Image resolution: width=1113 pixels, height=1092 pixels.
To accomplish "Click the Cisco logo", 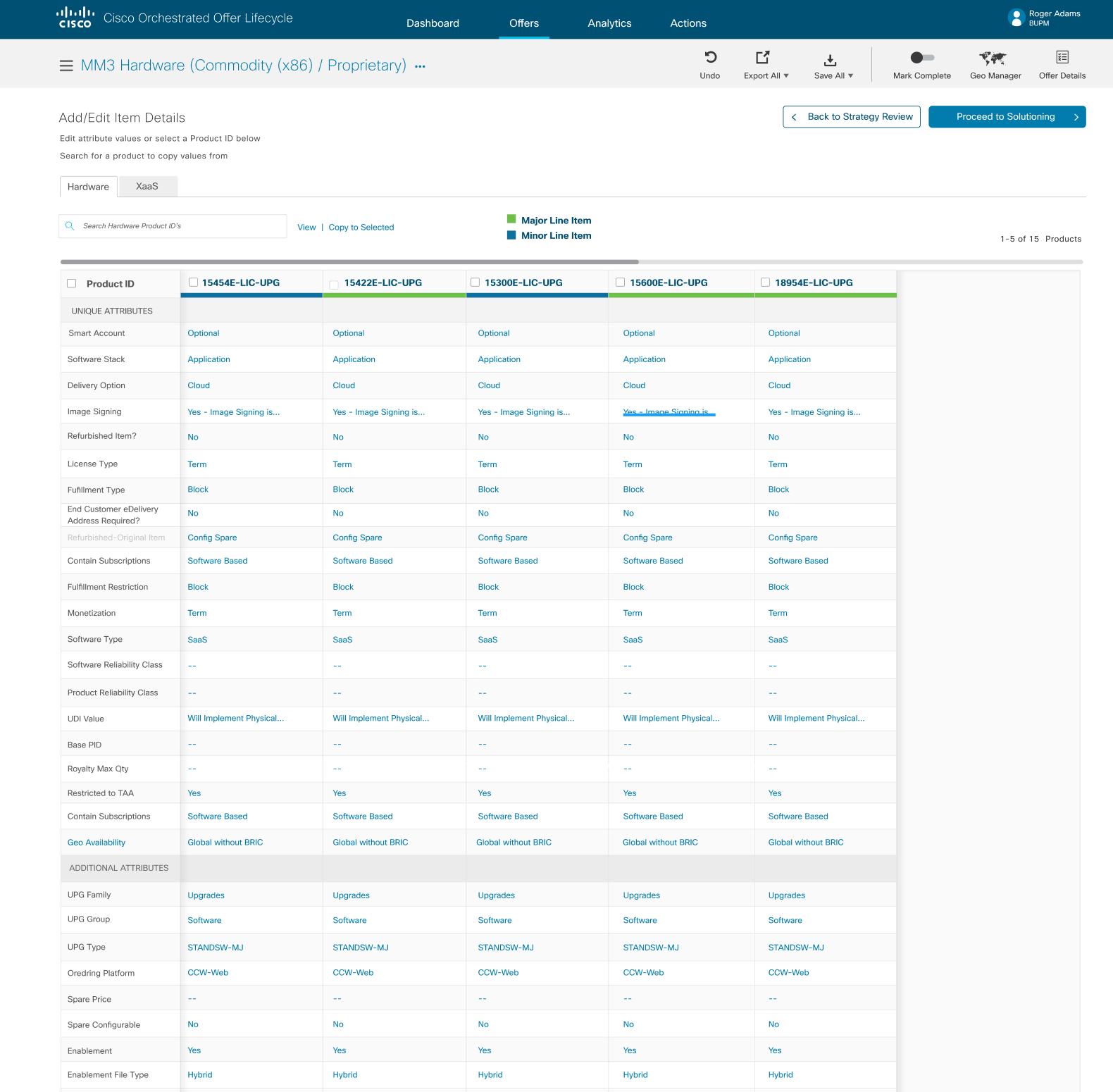I will click(75, 18).
